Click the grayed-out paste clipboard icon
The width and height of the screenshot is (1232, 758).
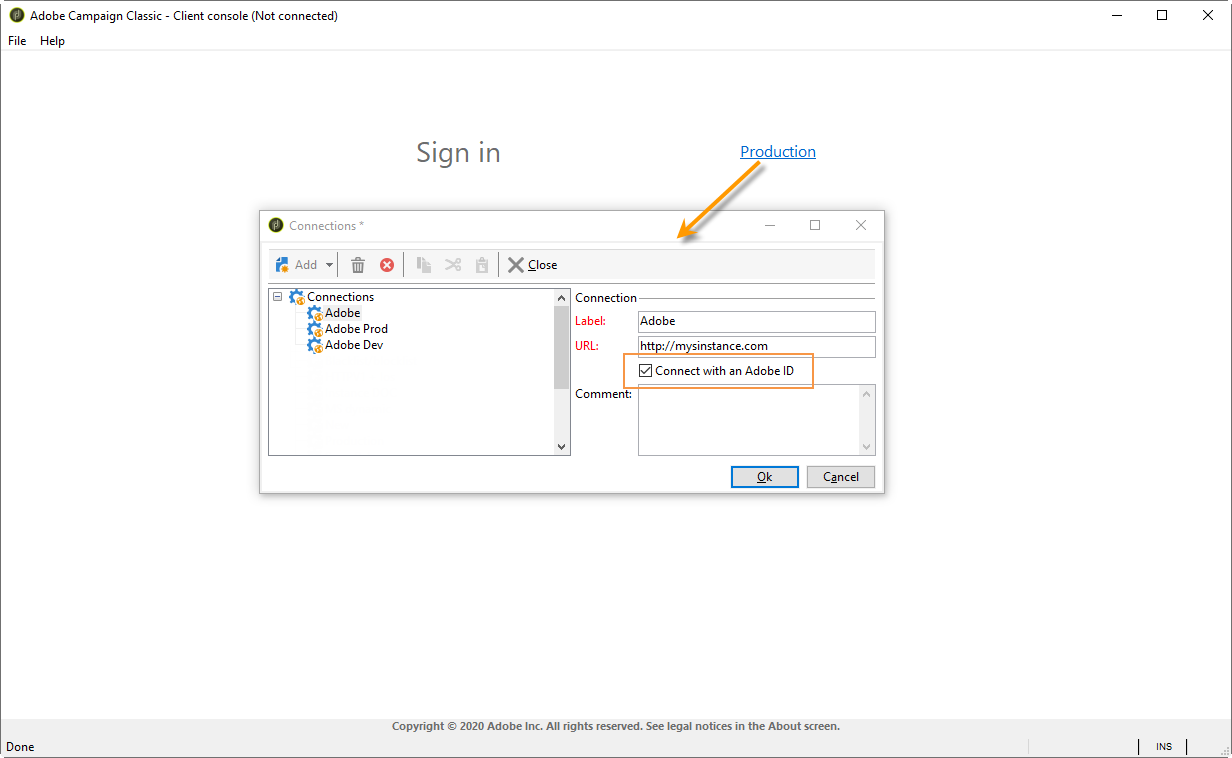pyautogui.click(x=482, y=265)
